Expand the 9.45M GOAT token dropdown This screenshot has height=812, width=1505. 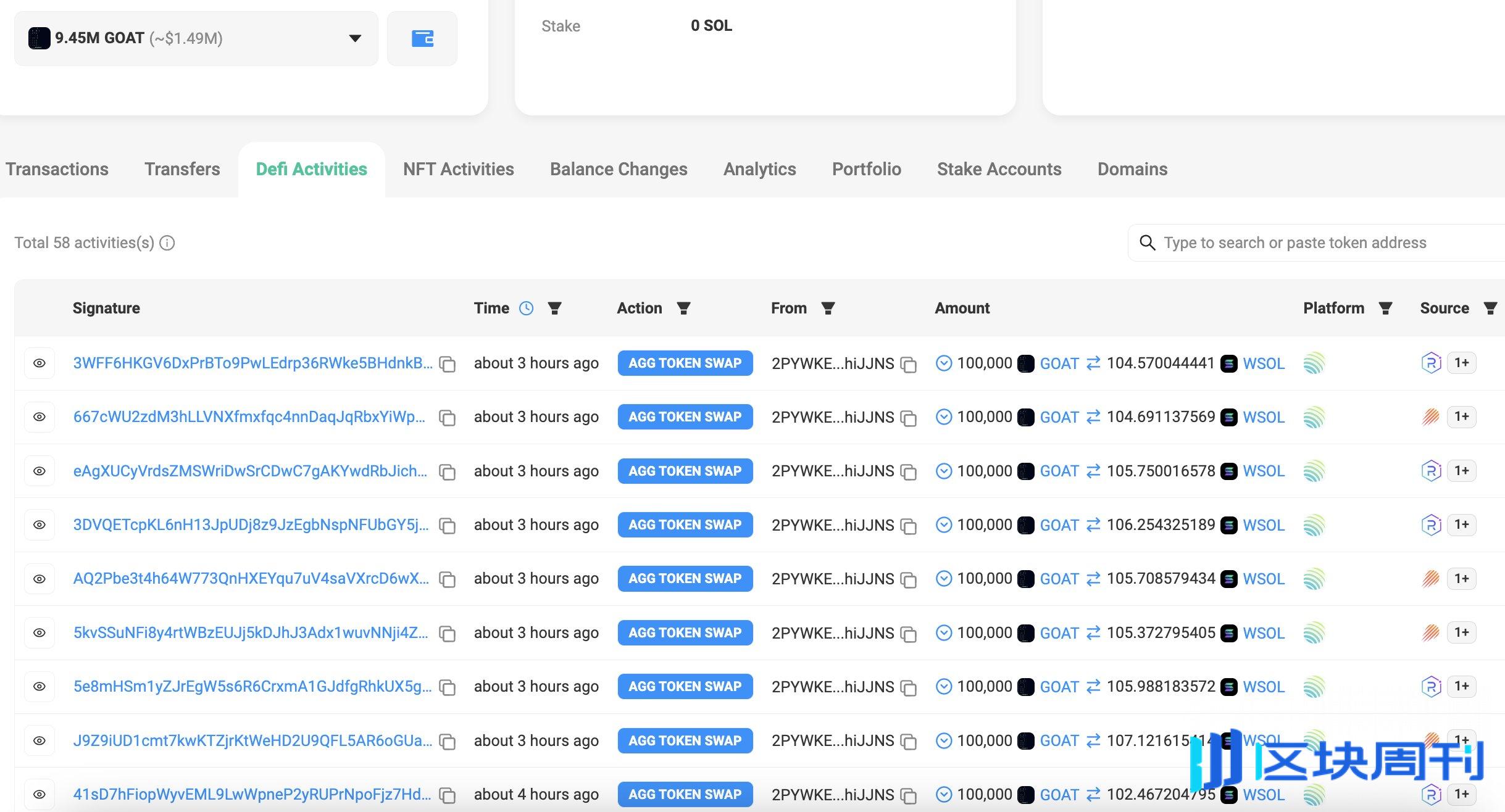[x=196, y=38]
